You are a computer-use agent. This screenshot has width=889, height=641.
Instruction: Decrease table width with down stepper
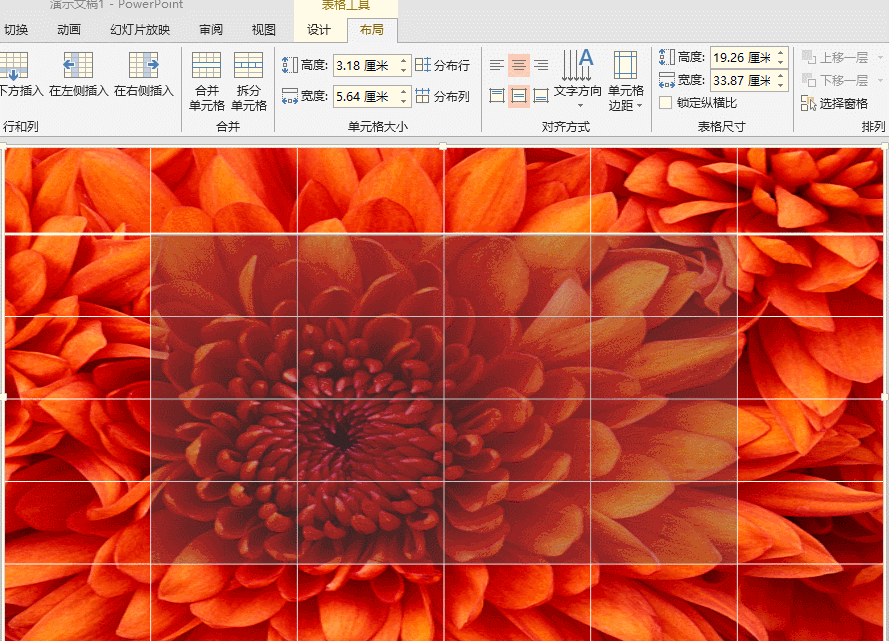[x=781, y=85]
